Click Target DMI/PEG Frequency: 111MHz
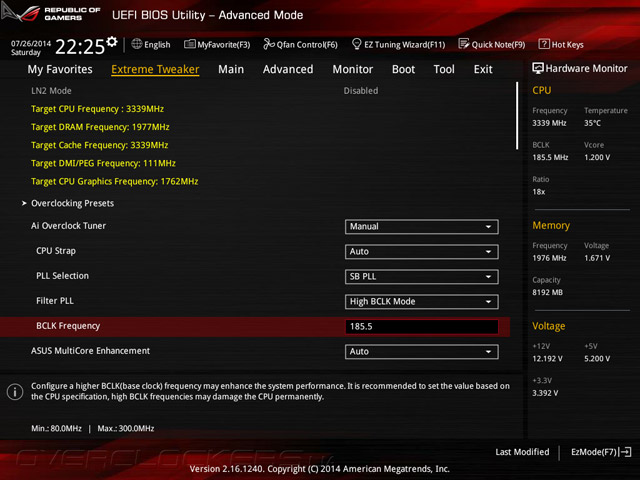The width and height of the screenshot is (640, 480). pos(103,163)
